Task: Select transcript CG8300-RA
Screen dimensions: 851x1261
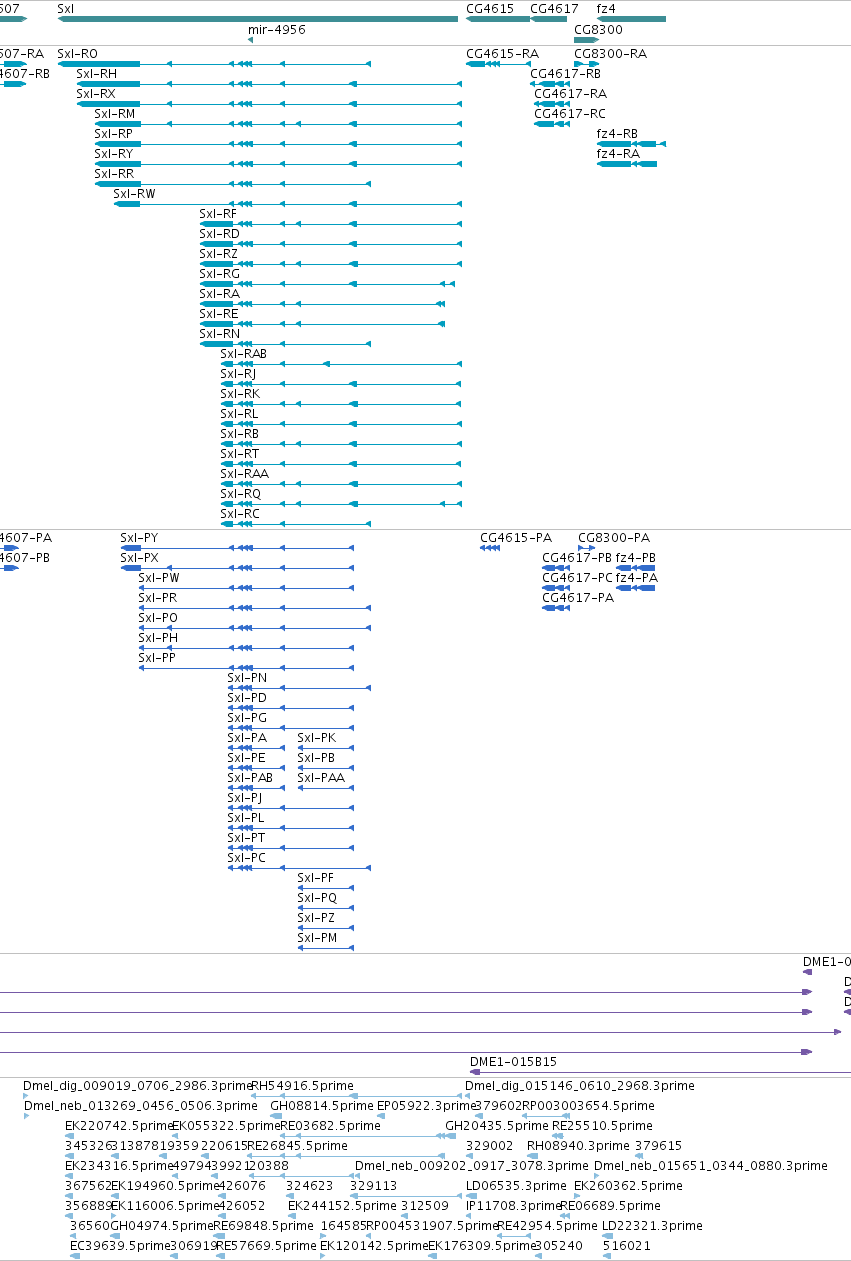Action: tap(610, 54)
